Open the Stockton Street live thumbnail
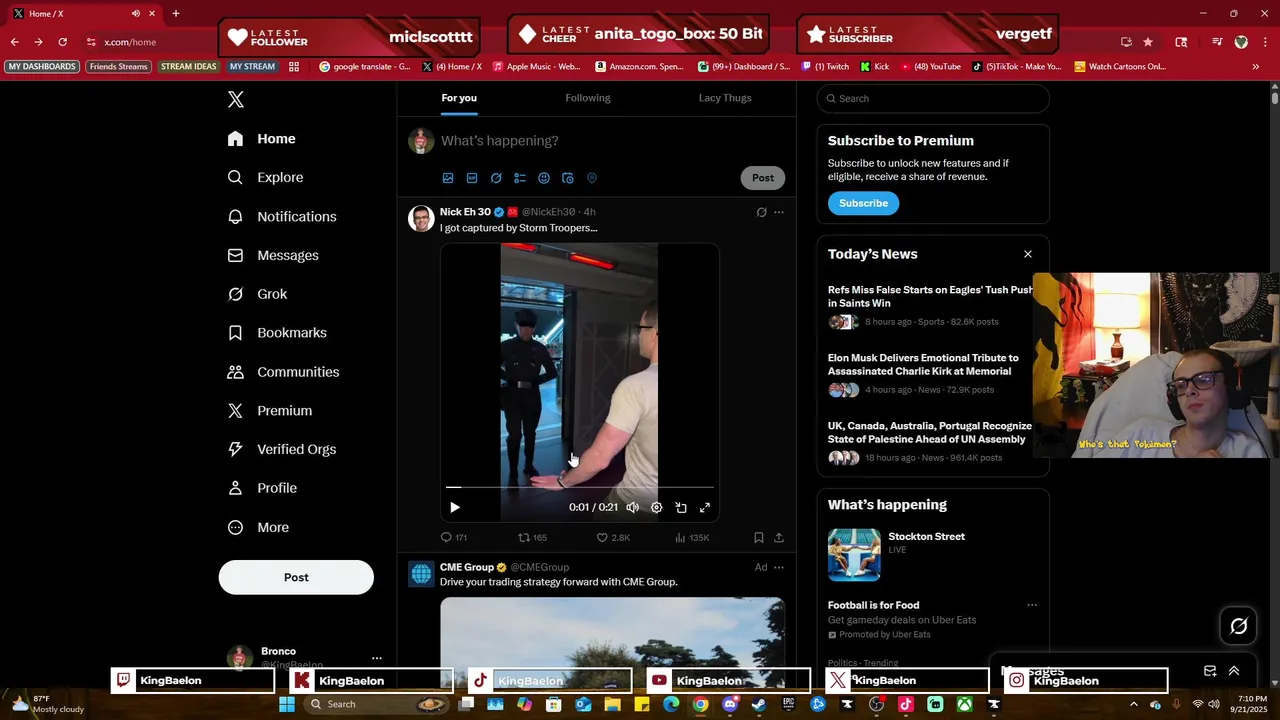Viewport: 1280px width, 720px height. pos(854,555)
